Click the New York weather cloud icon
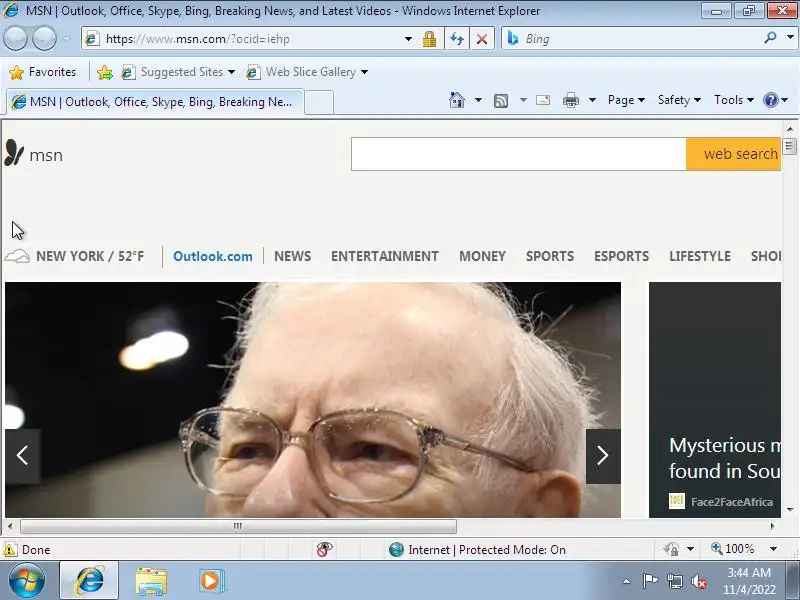 tap(17, 256)
